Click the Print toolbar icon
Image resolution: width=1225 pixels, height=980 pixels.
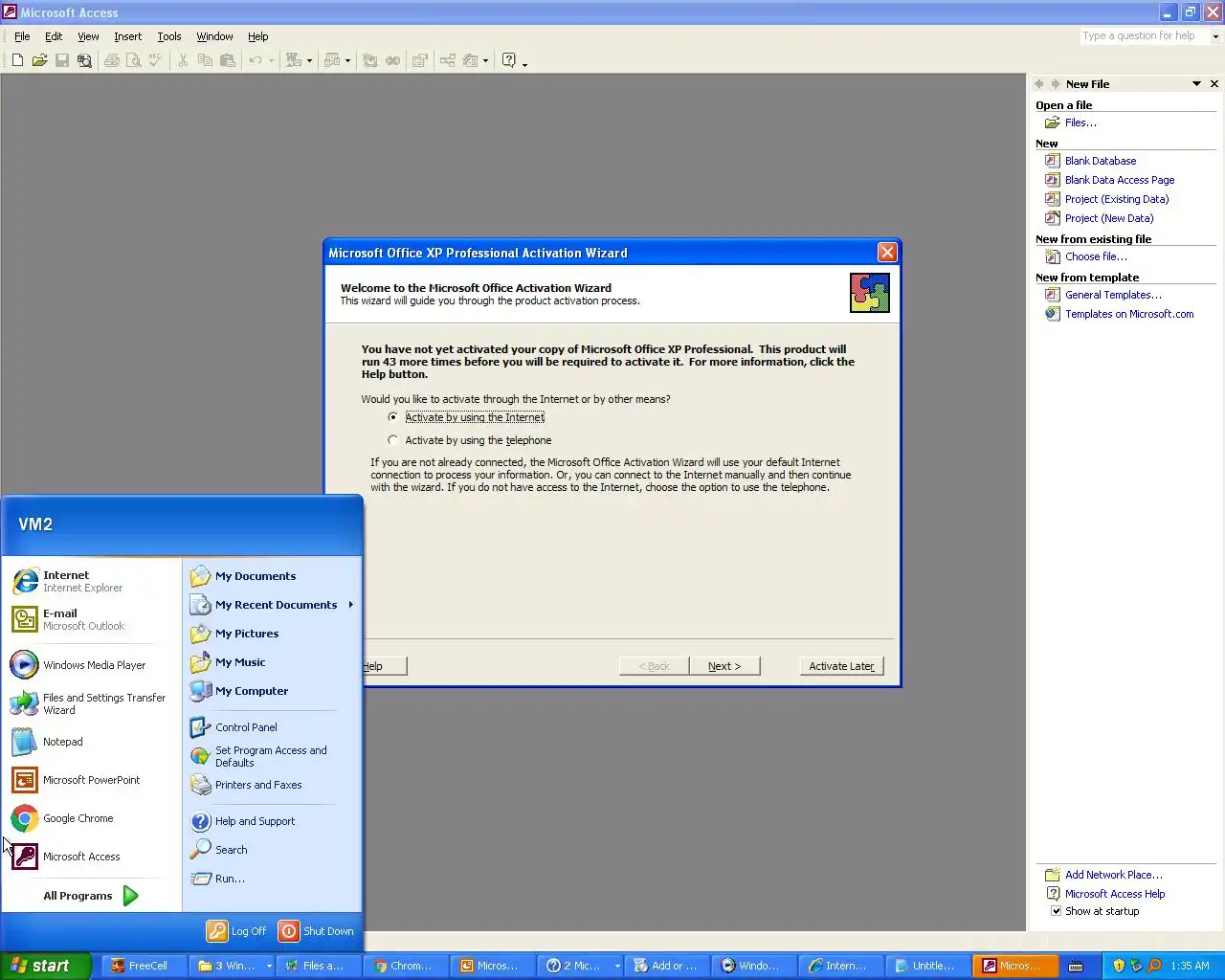point(112,60)
